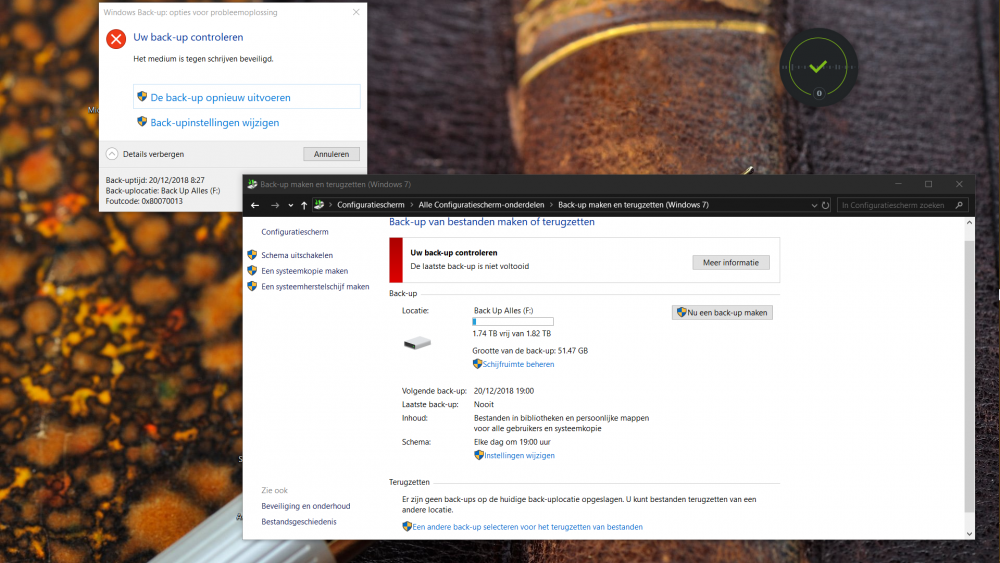Select the Configuratiescherm breadcrumb item
Viewport: 1000px width, 563px height.
[x=371, y=205]
